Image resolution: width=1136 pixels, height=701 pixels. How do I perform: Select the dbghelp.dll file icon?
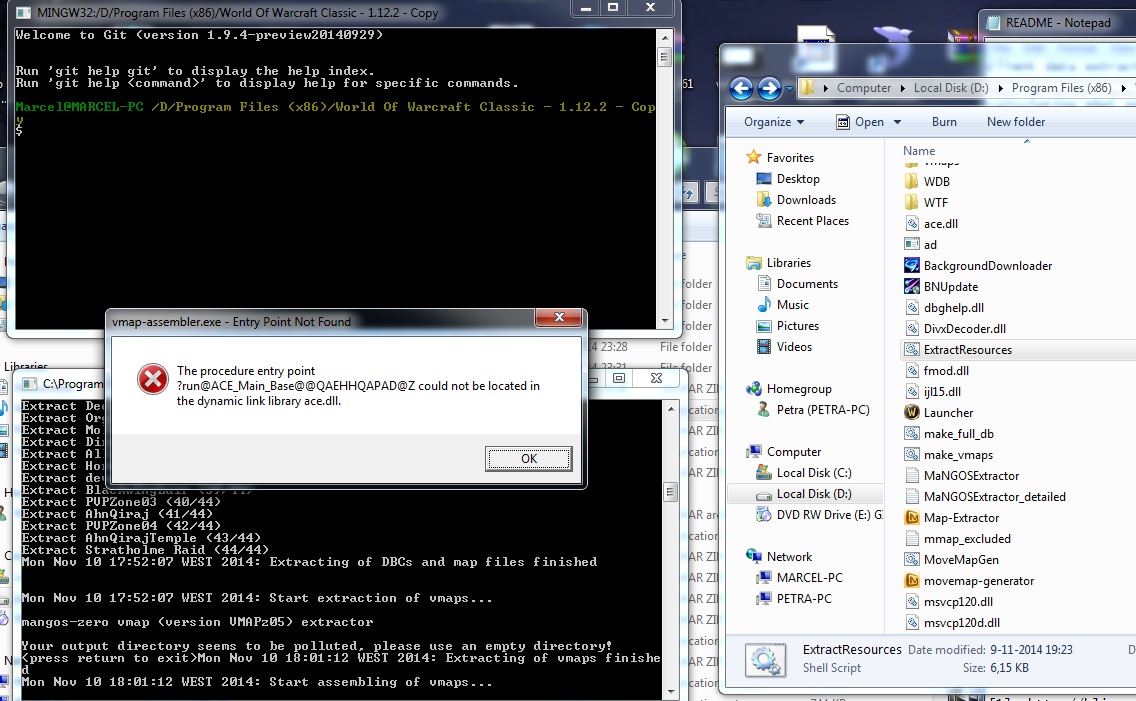pos(912,307)
